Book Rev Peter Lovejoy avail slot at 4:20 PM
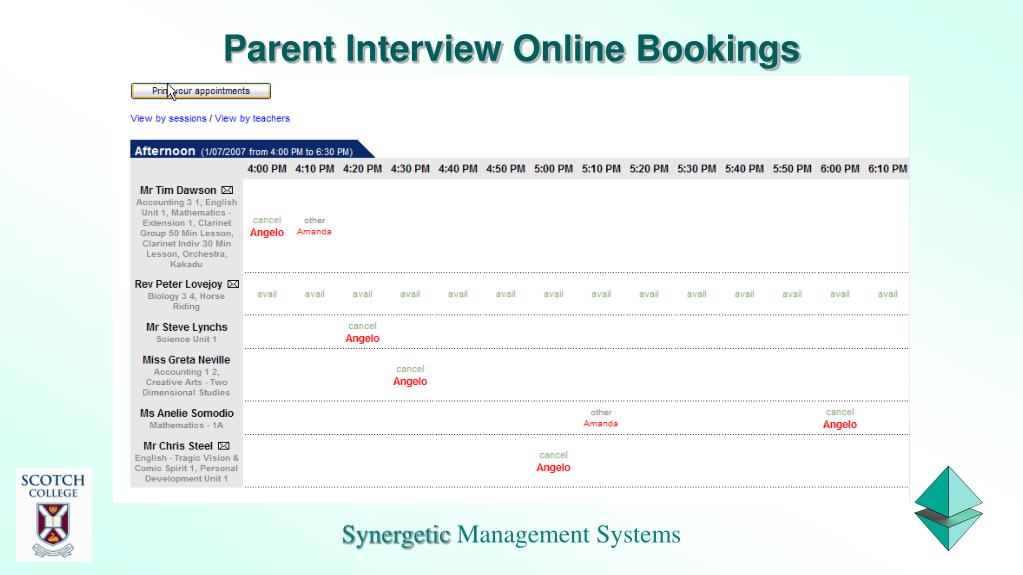 pos(362,294)
